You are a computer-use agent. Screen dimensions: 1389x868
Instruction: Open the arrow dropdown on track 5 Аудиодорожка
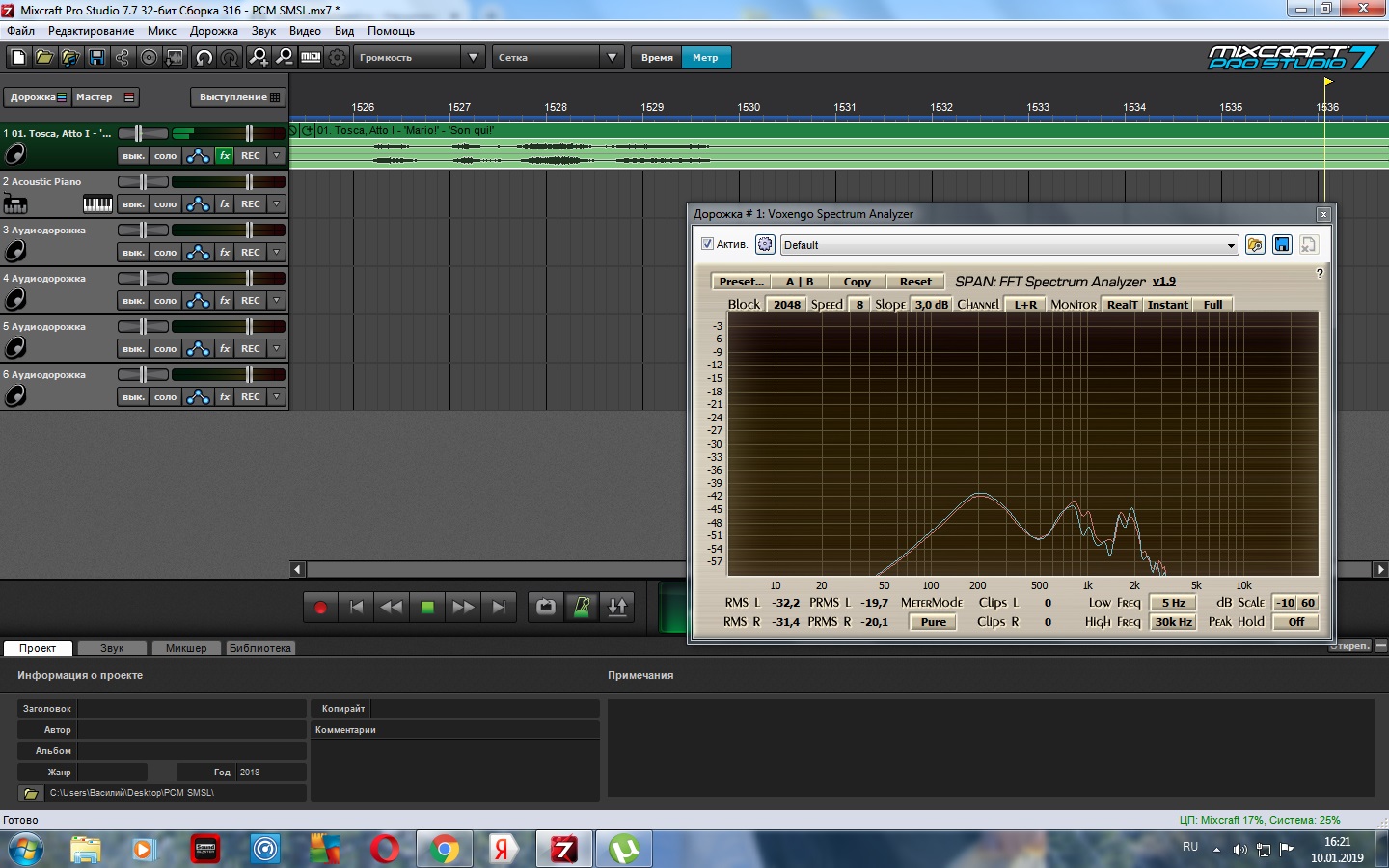(x=277, y=349)
